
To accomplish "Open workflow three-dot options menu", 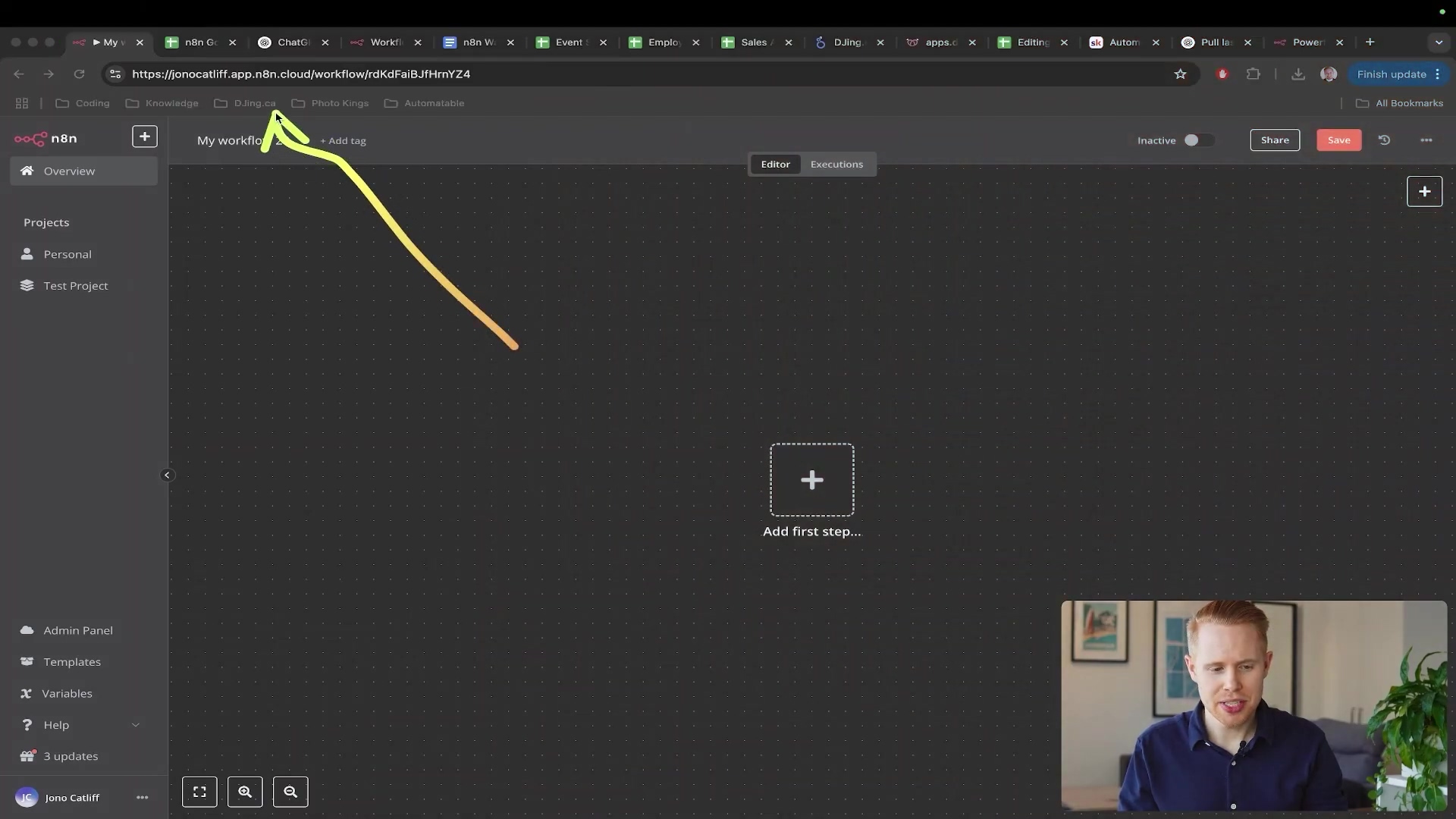I will click(x=1426, y=140).
